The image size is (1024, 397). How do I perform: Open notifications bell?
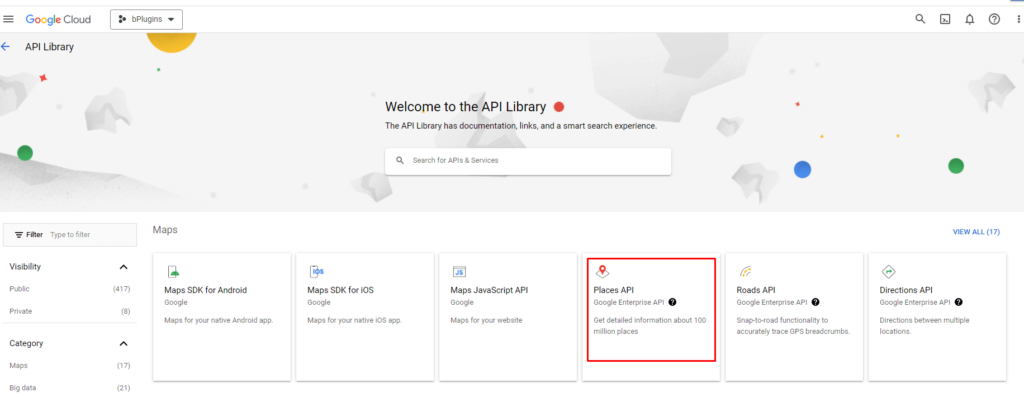coord(970,20)
